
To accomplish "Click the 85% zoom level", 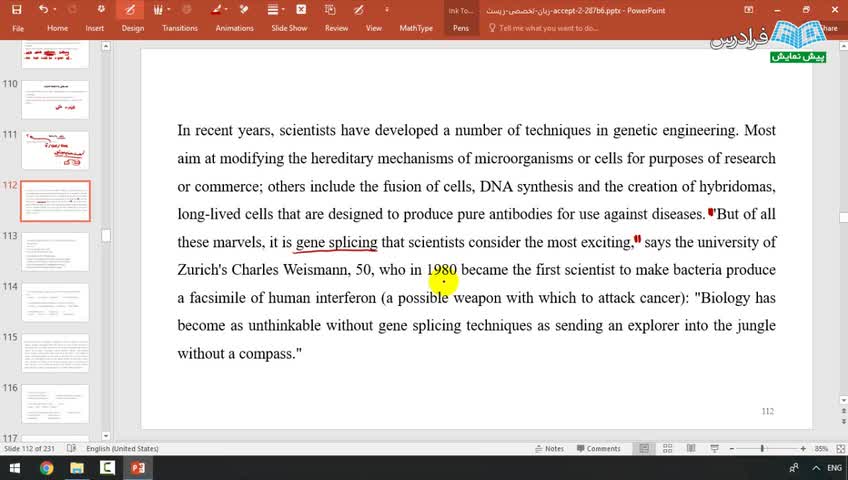I will click(x=821, y=449).
